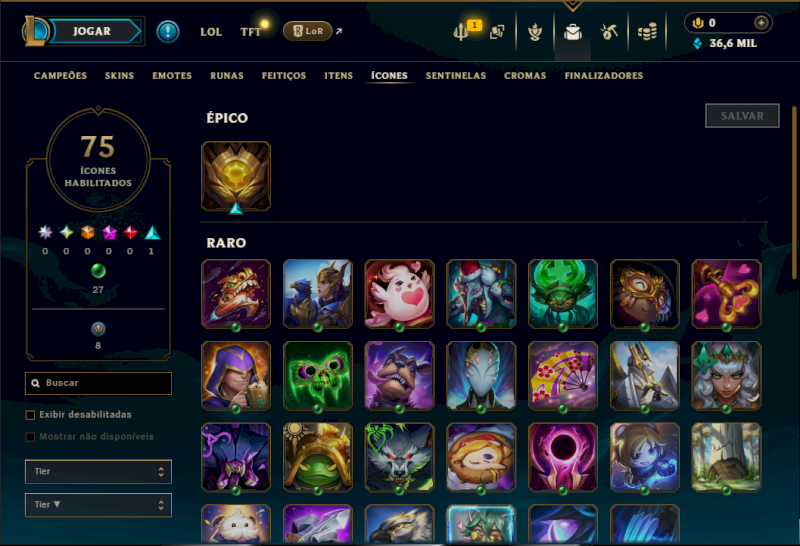Click the Salvar button
Screen dimensions: 800x546
742,116
